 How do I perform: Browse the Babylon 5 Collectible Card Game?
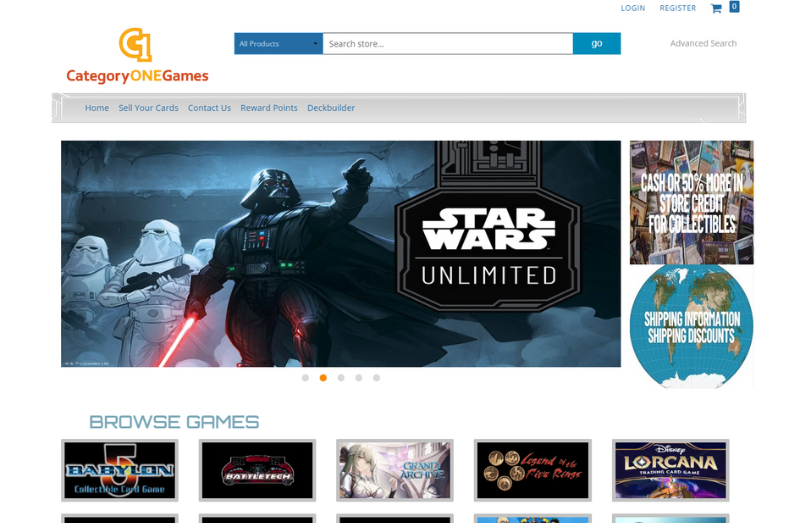pos(119,470)
